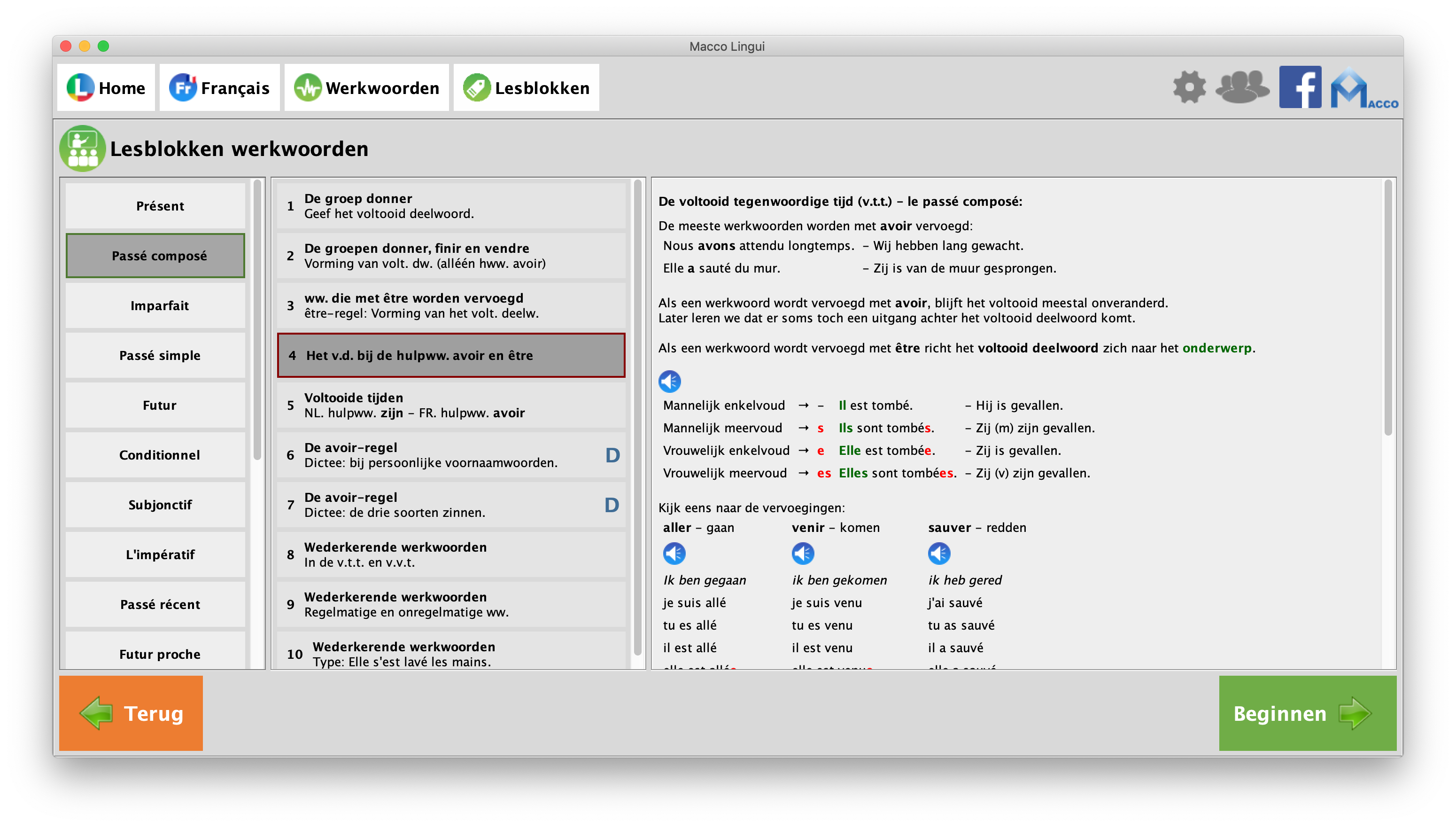Play audio for tombé gender examples

tap(669, 381)
